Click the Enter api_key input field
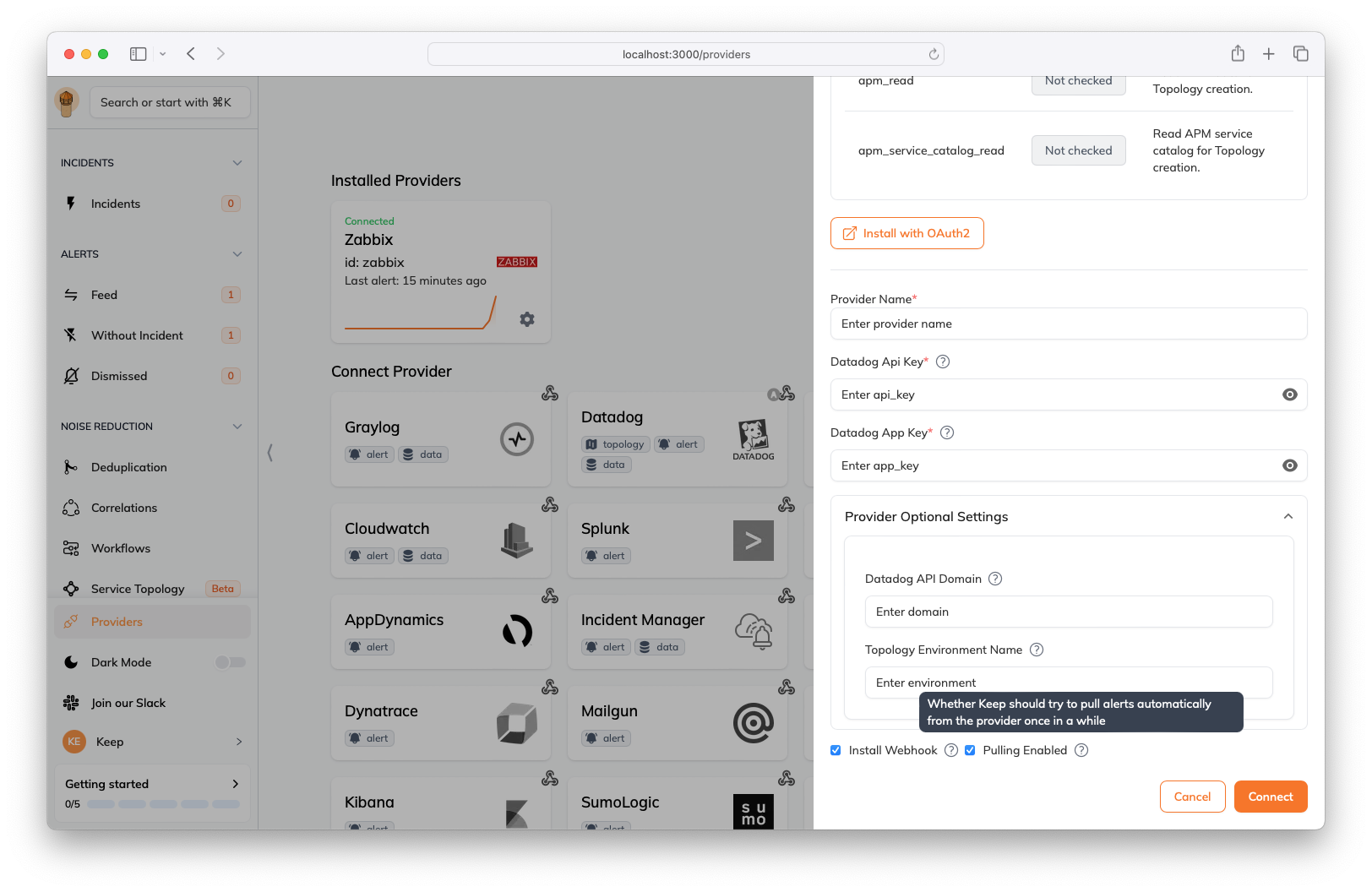Viewport: 1372px width, 892px height. (1069, 394)
